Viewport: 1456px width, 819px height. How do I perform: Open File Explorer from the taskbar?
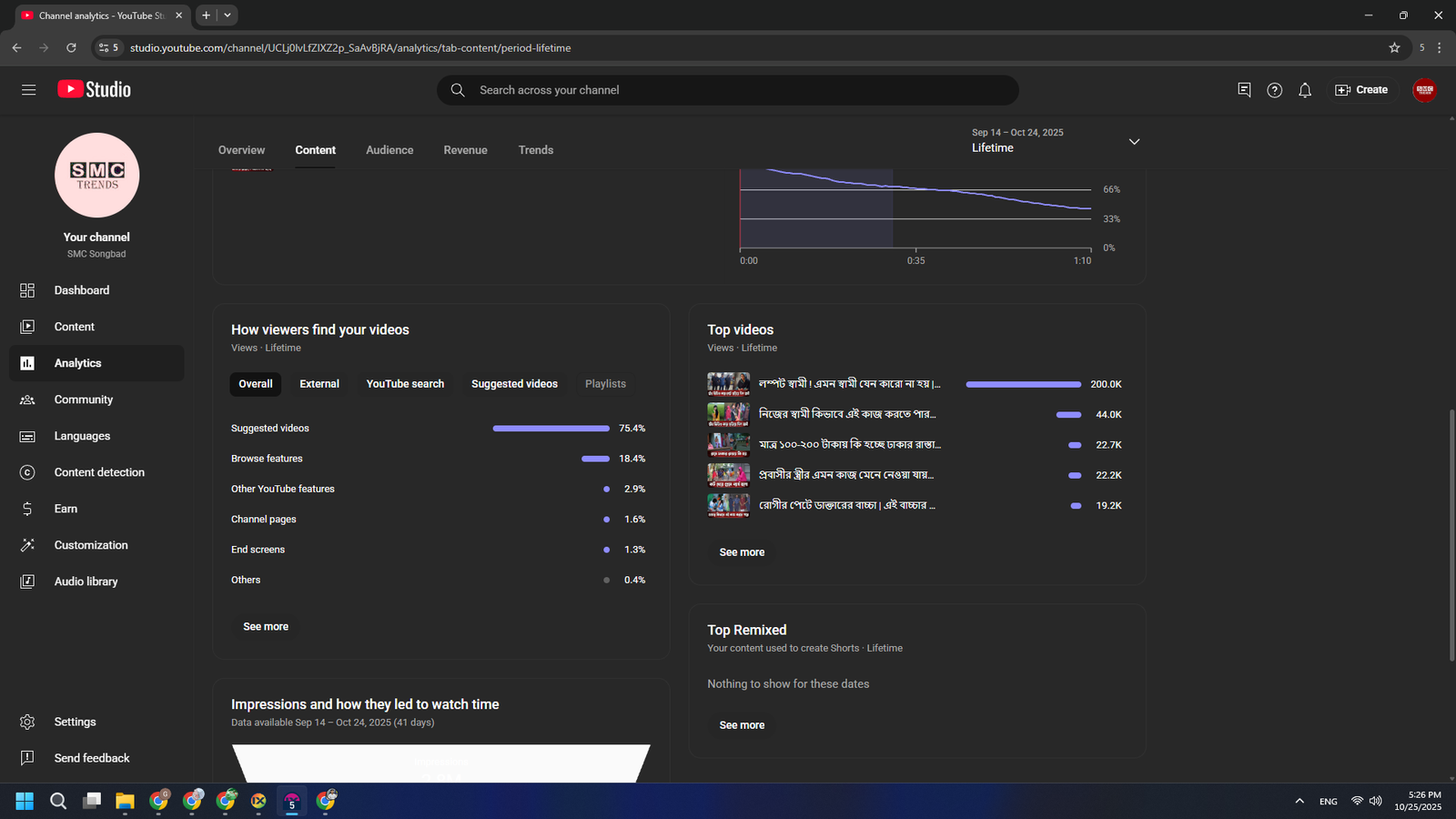point(125,801)
